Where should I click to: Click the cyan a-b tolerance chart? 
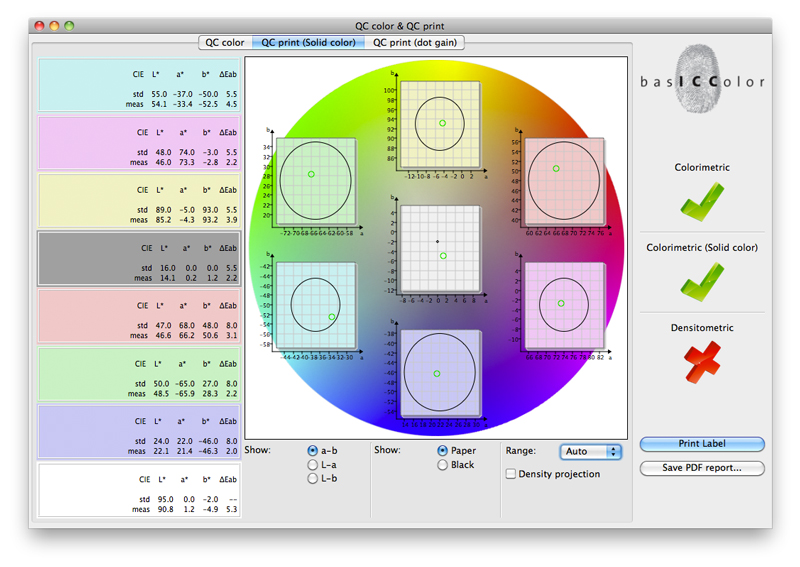pos(315,306)
